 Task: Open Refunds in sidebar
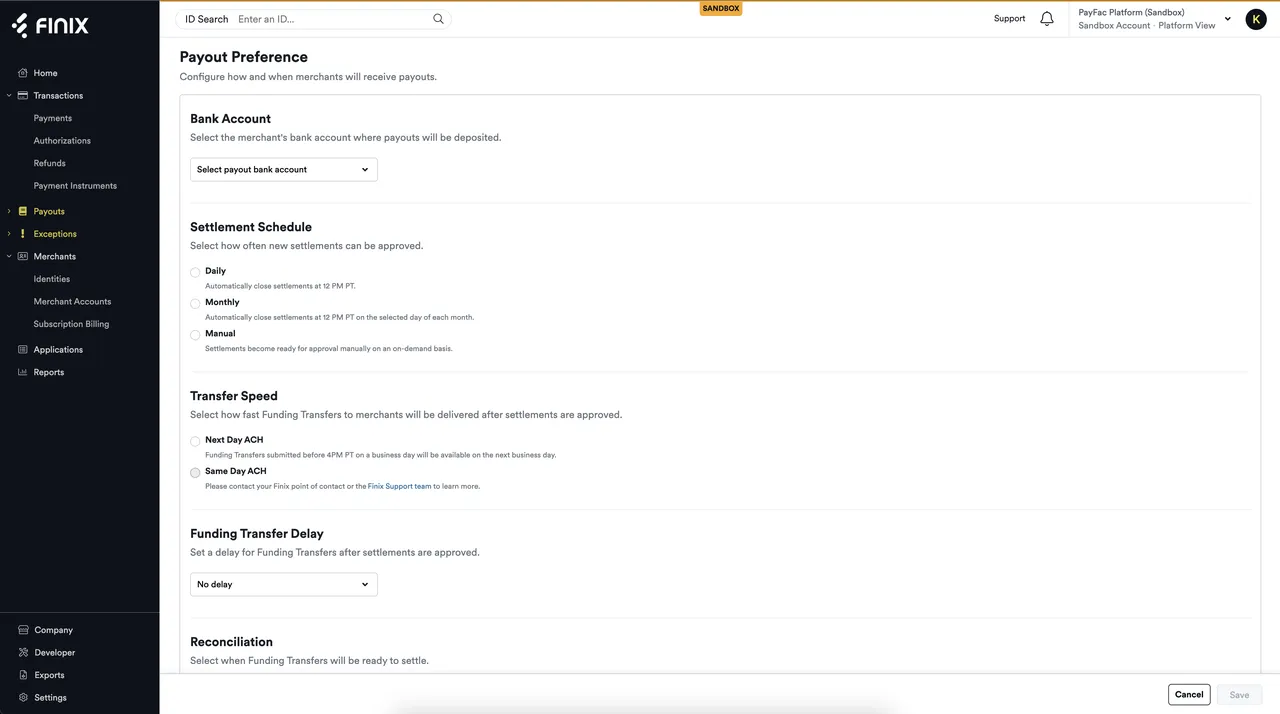[x=49, y=163]
